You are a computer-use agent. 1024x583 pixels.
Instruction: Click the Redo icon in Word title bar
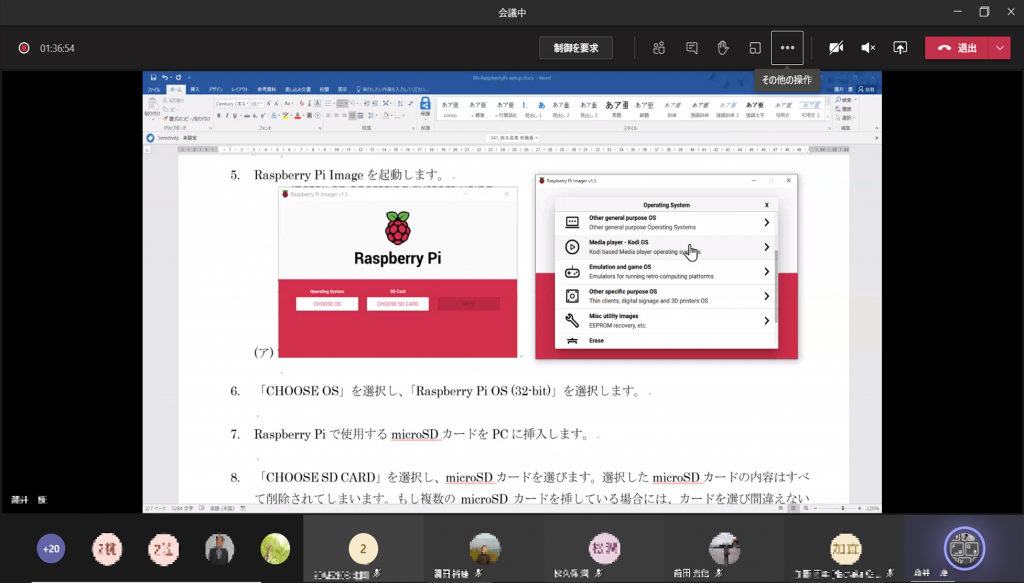[x=178, y=78]
